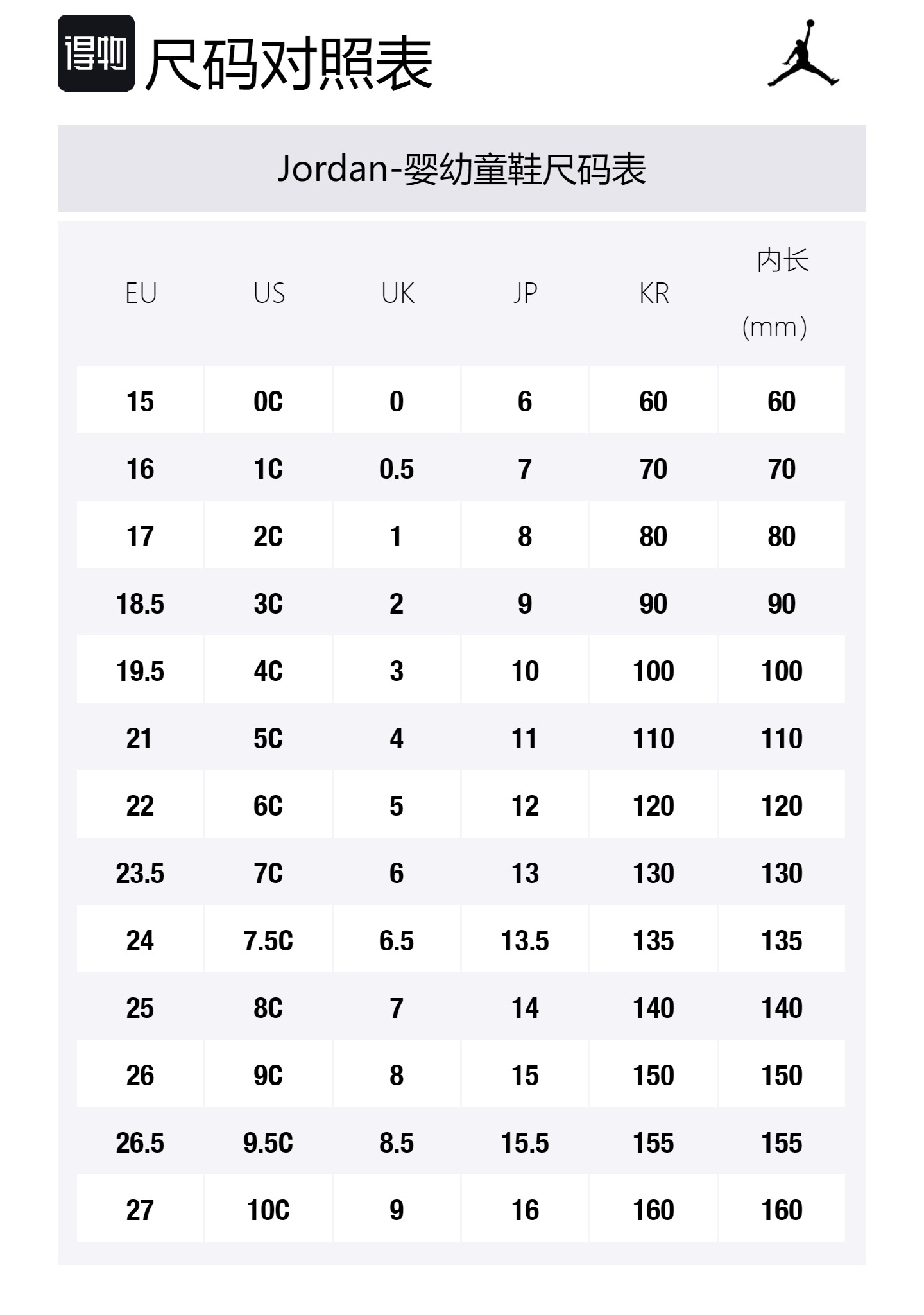Image resolution: width=924 pixels, height=1315 pixels.
Task: Select the KR column header
Action: point(653,294)
